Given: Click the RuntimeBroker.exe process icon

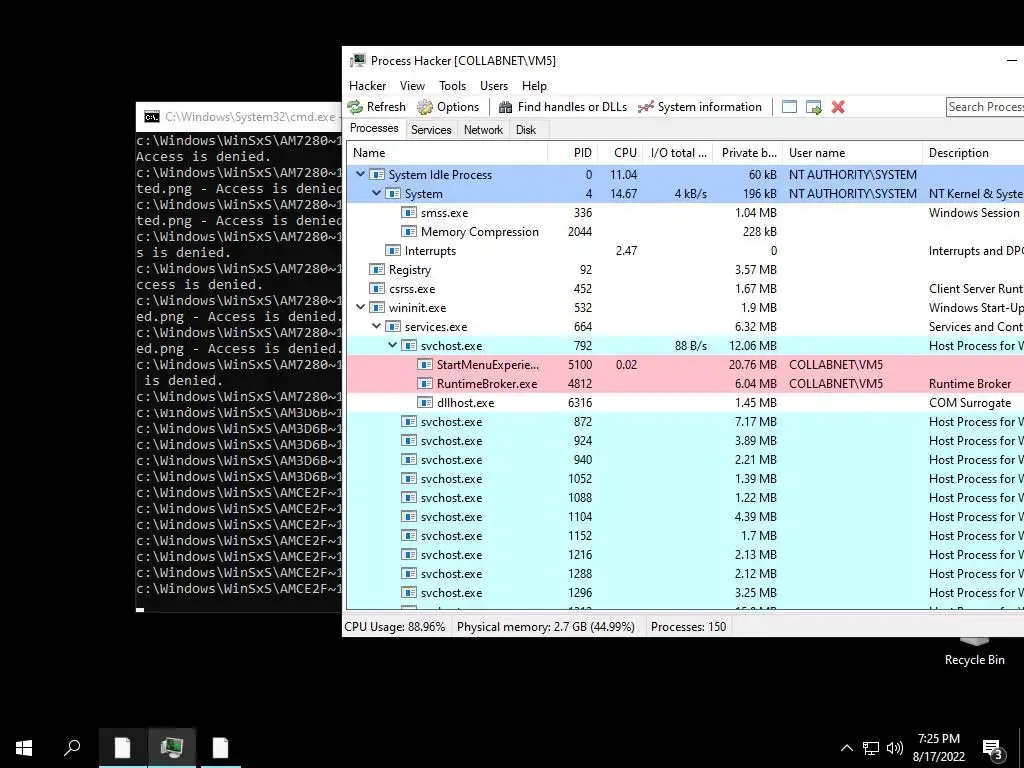Looking at the screenshot, I should [424, 384].
